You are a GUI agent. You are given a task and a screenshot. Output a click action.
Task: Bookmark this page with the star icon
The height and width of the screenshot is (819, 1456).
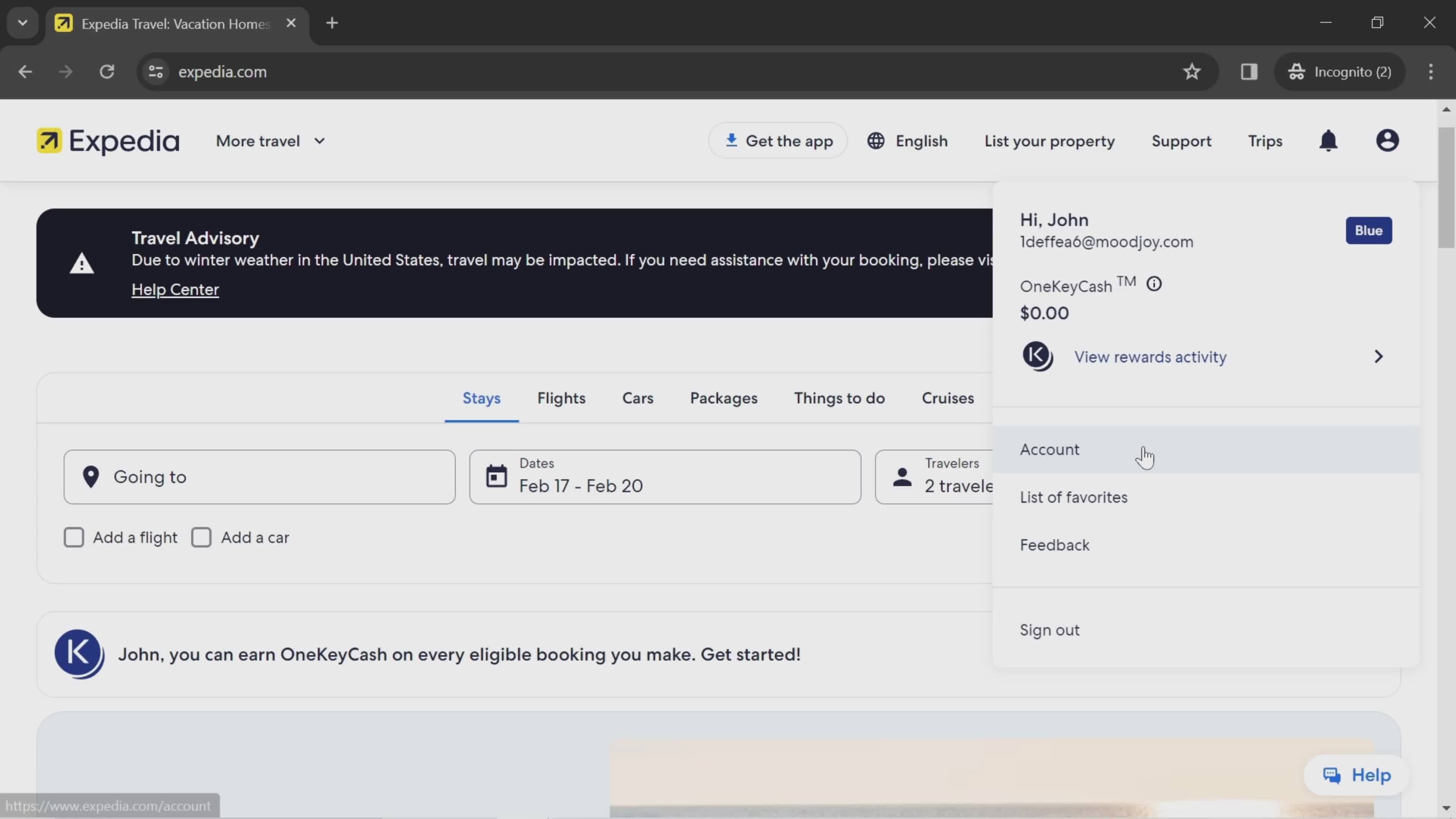point(1192,72)
